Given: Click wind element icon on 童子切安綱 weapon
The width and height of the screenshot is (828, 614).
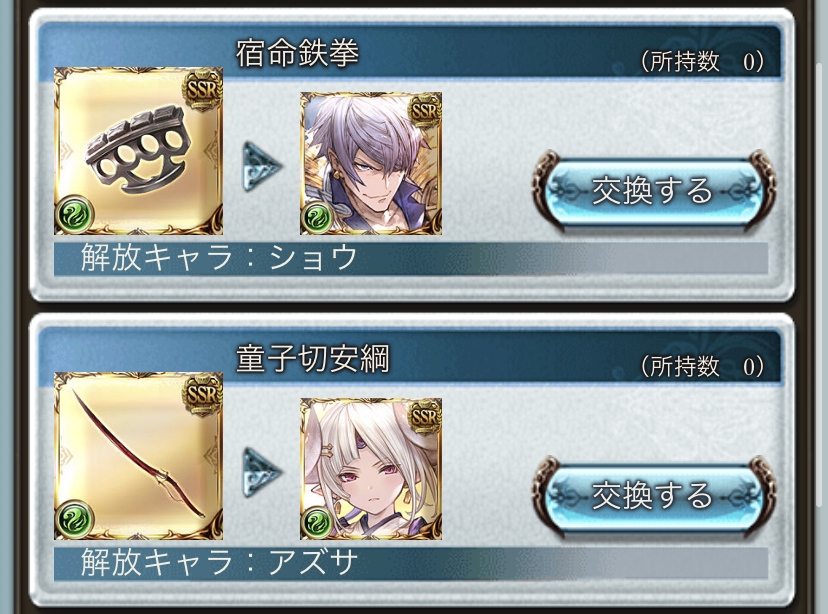Looking at the screenshot, I should [74, 519].
